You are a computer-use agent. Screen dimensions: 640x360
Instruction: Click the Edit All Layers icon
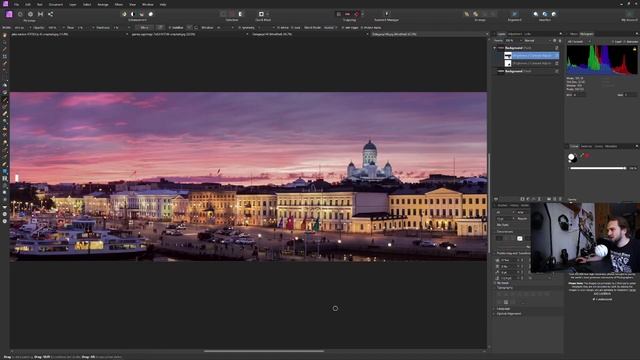[x=496, y=199]
